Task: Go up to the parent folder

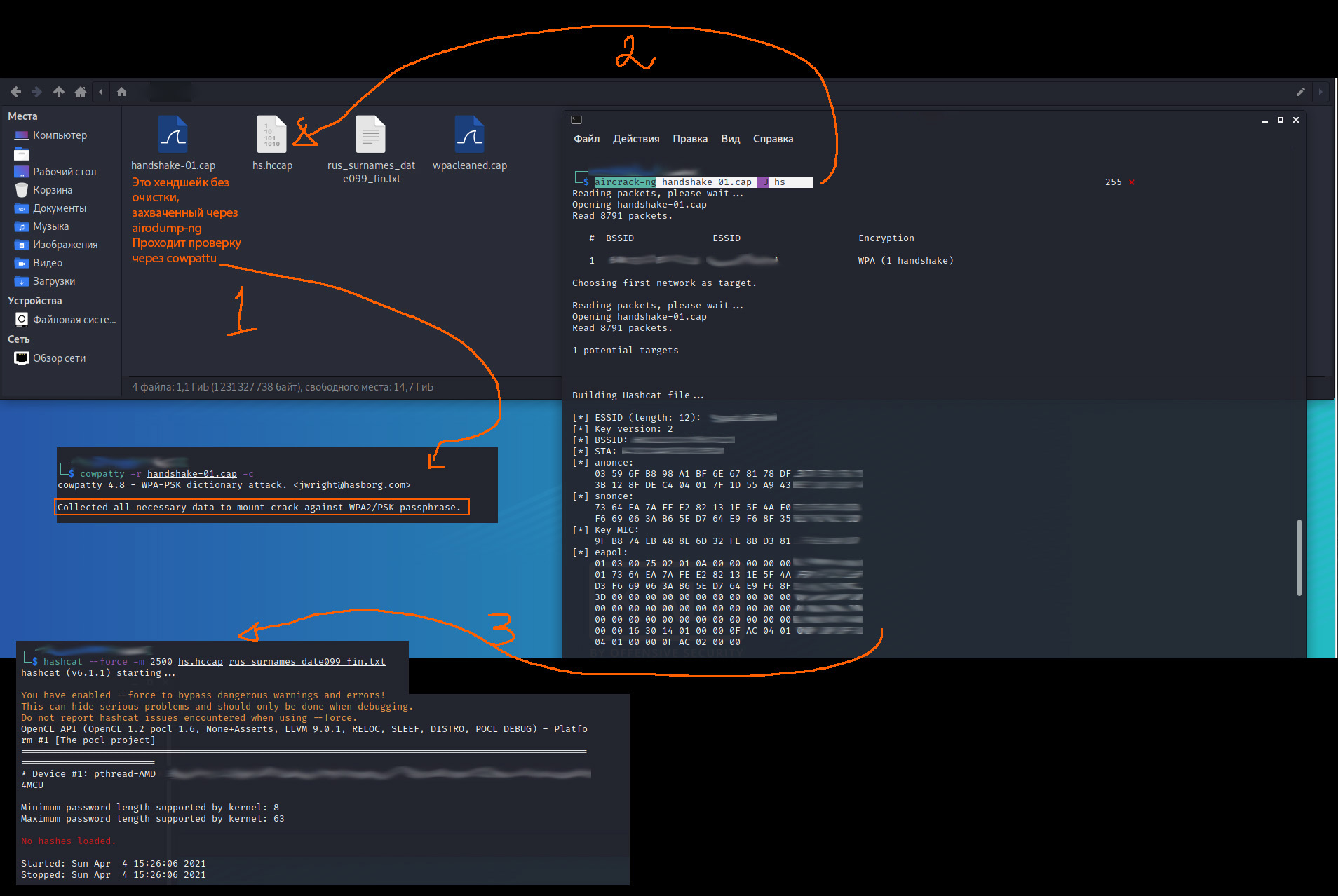Action: pyautogui.click(x=59, y=92)
